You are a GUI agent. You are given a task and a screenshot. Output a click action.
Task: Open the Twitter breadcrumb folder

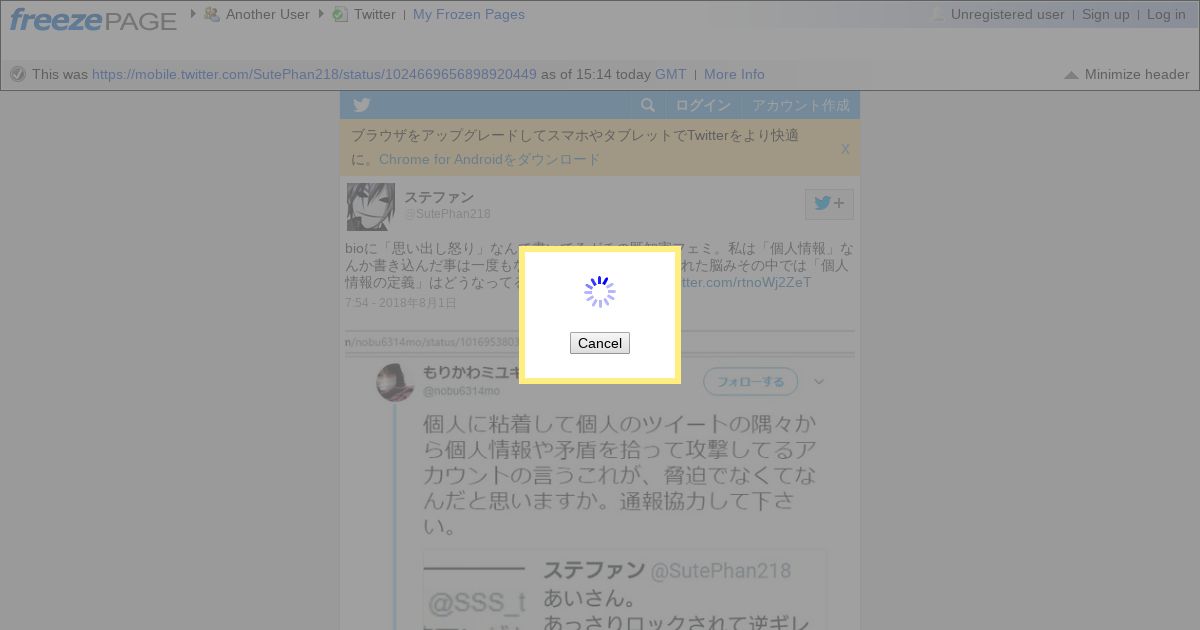coord(375,14)
